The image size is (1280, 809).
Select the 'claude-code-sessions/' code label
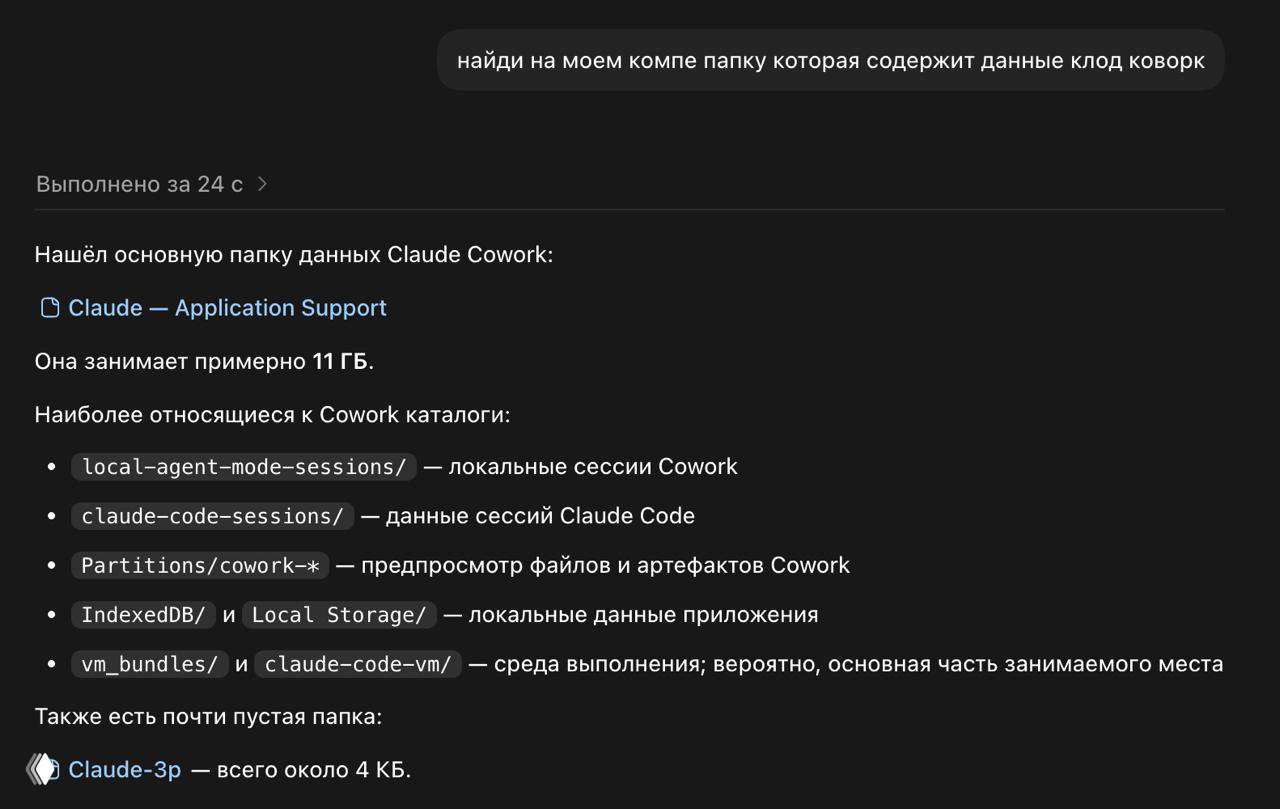point(212,516)
